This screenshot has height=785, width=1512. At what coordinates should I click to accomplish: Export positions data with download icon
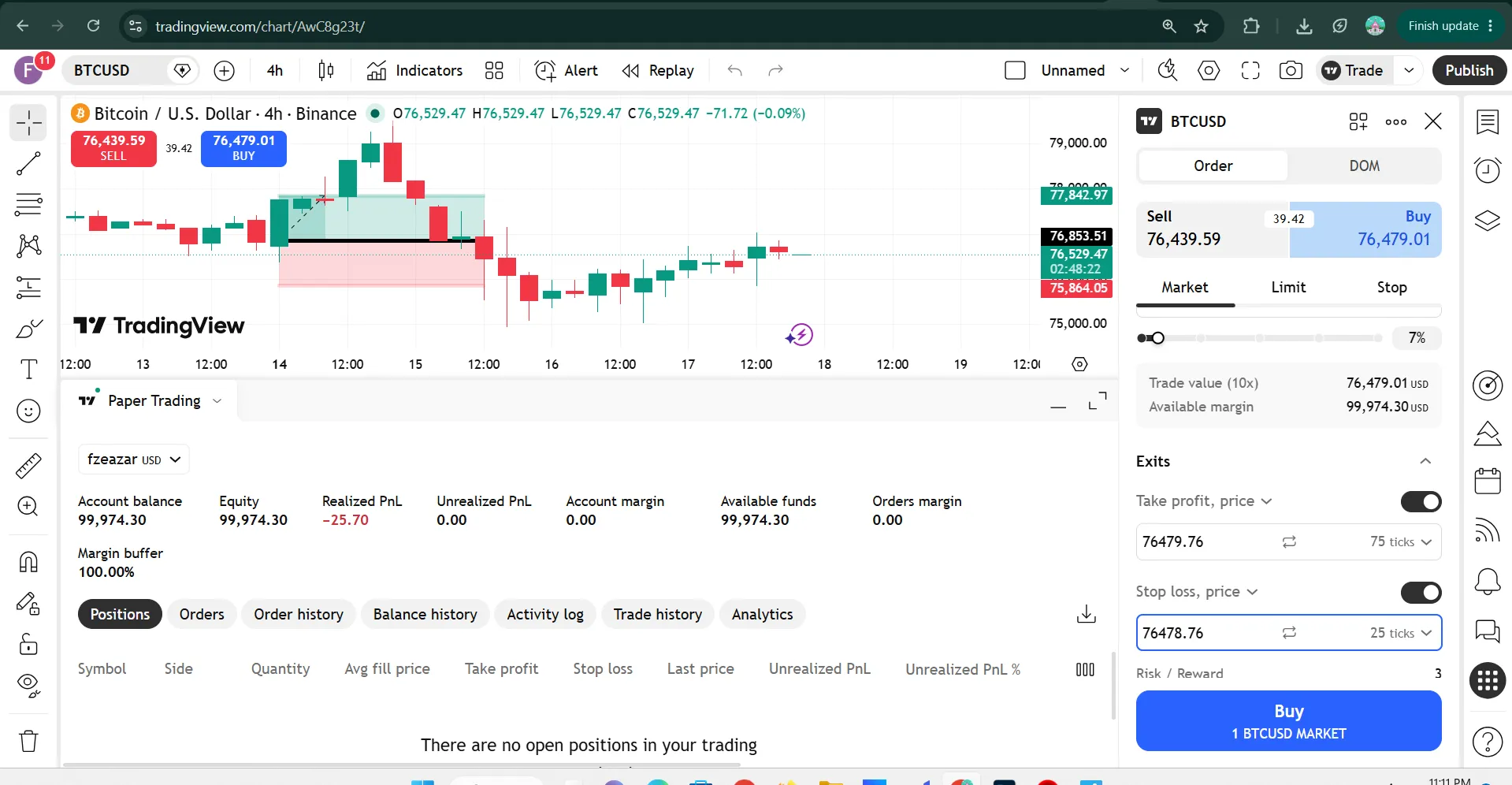pos(1087,614)
